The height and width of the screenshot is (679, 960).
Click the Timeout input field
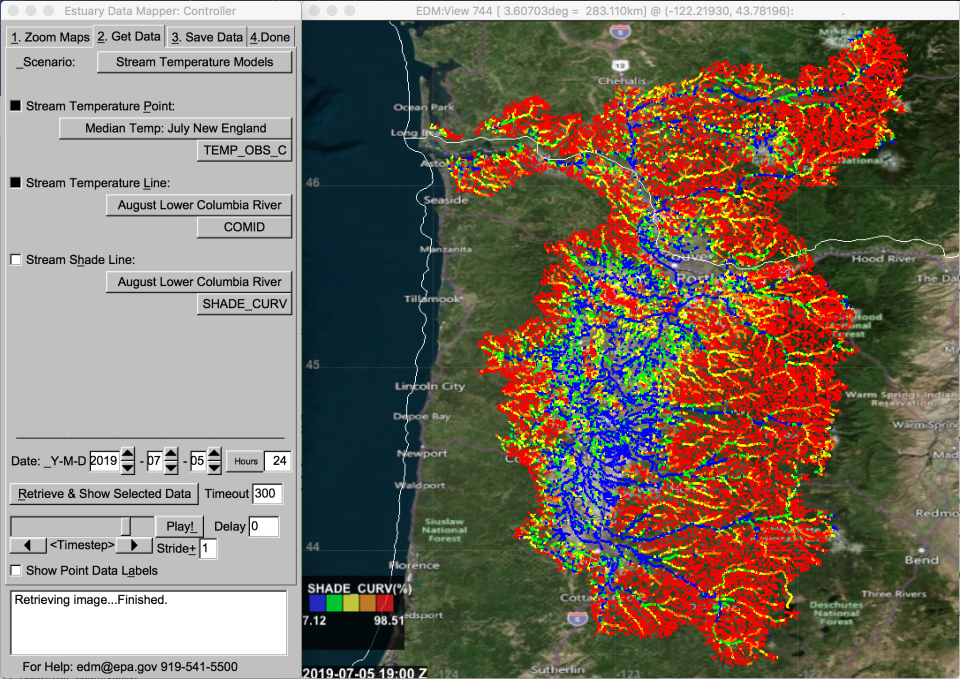(x=267, y=494)
